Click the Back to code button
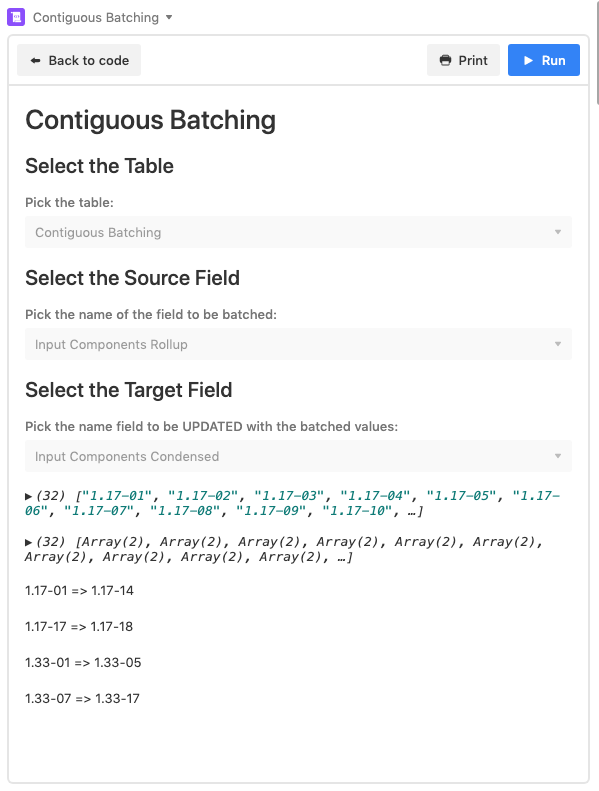The width and height of the screenshot is (599, 791). point(79,61)
